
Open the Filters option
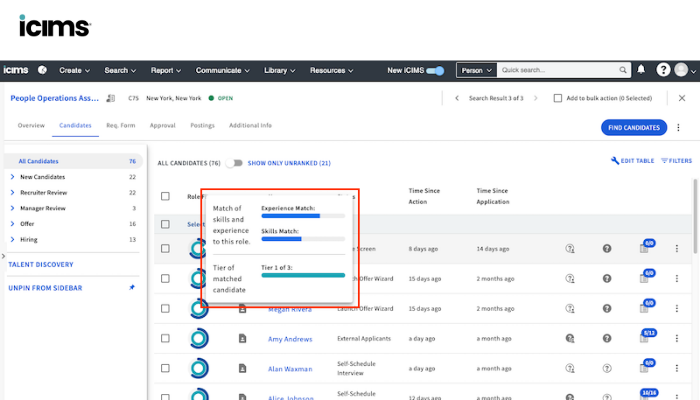[x=676, y=161]
